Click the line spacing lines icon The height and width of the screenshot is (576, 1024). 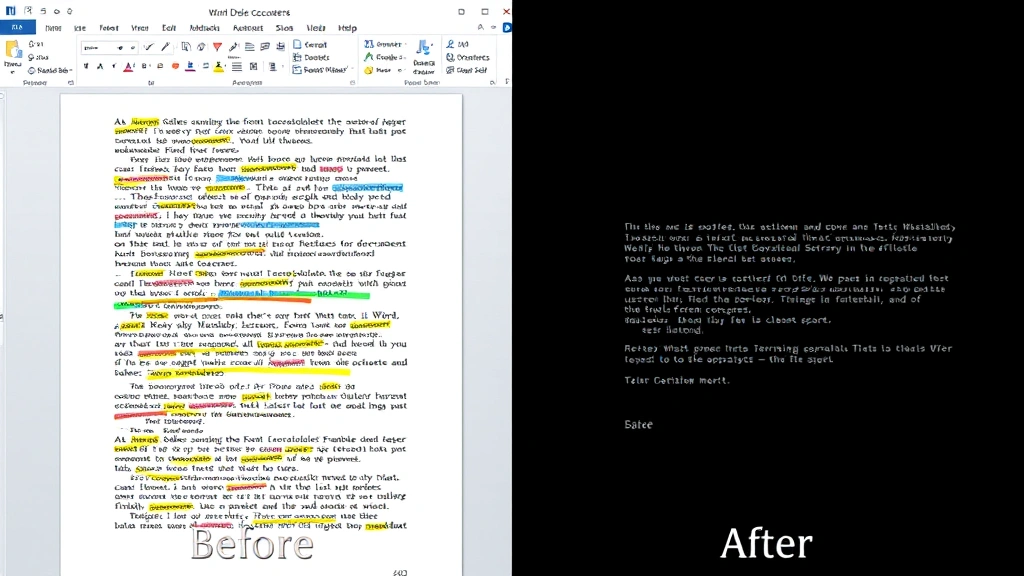point(237,67)
